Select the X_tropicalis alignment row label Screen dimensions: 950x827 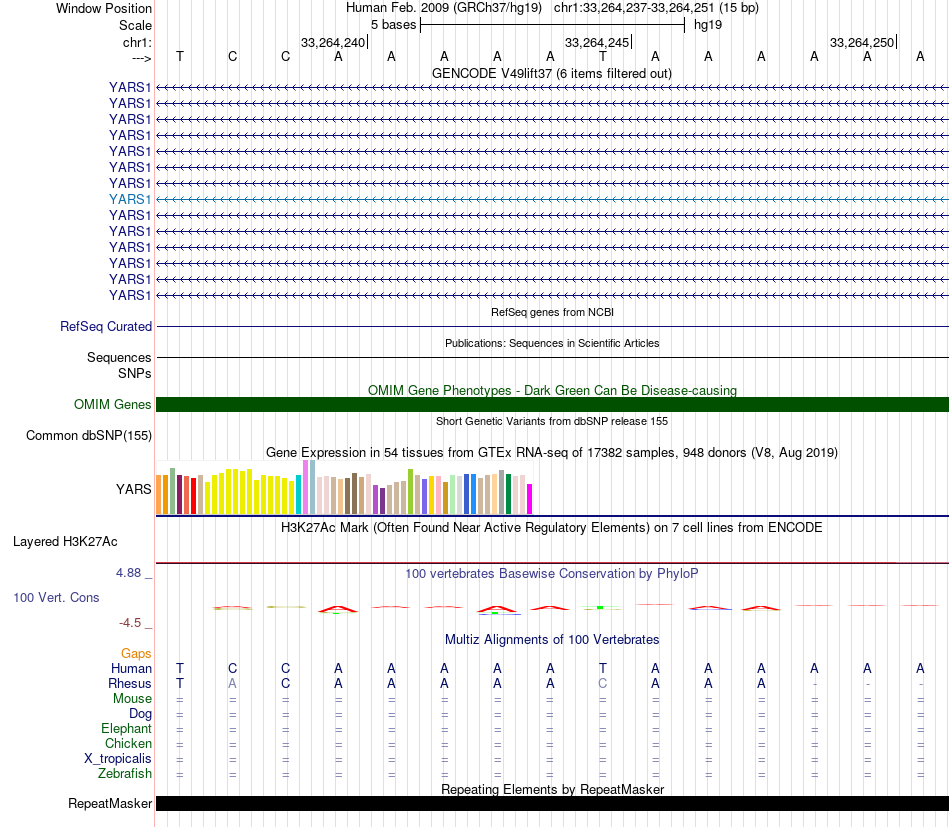coord(118,759)
